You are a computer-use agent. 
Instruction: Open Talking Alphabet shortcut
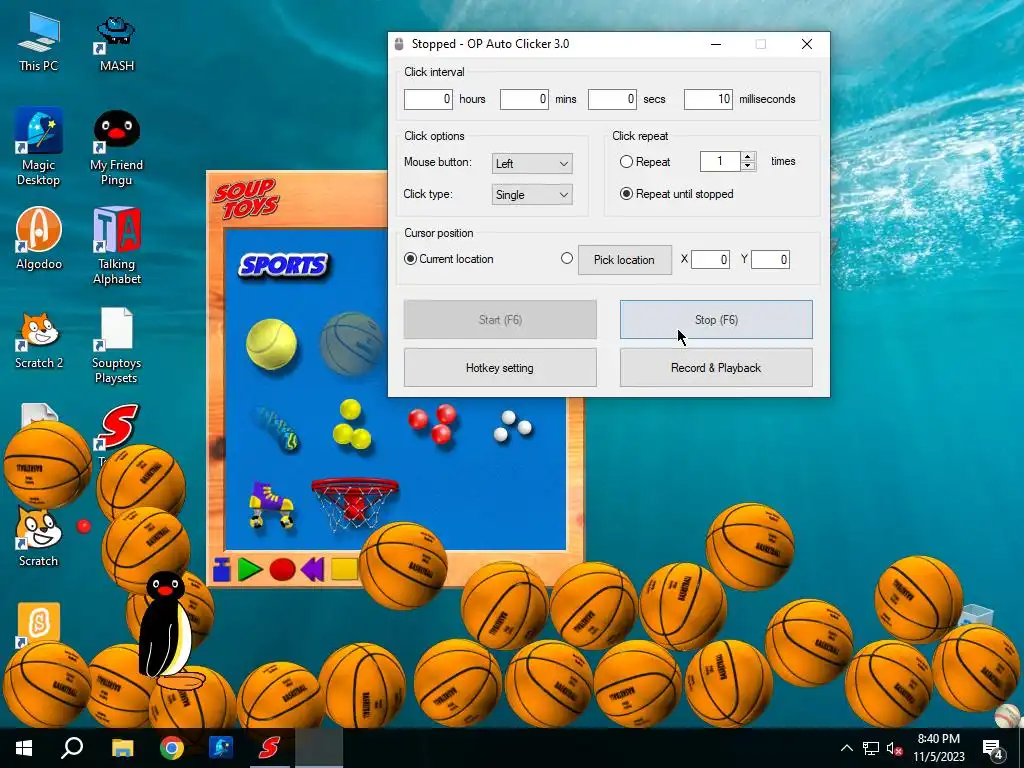[116, 246]
